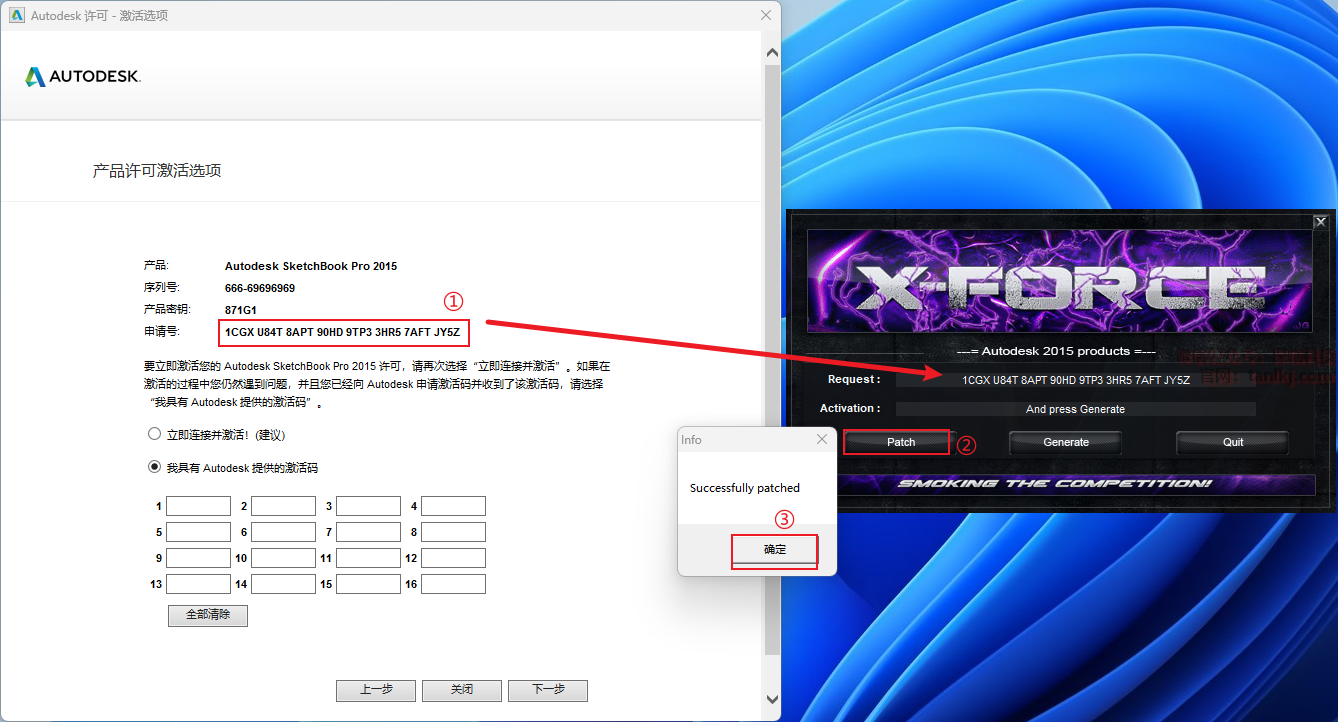This screenshot has height=722, width=1338.
Task: Click activation code field 12
Action: coord(453,558)
